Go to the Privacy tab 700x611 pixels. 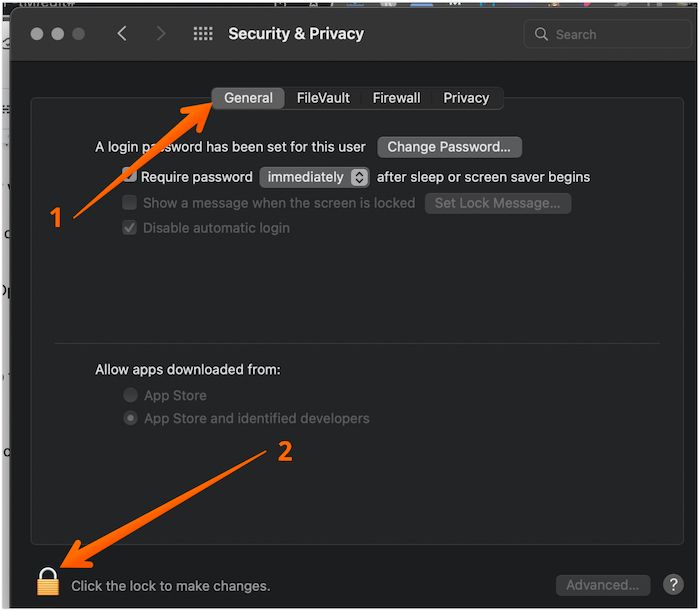point(466,98)
